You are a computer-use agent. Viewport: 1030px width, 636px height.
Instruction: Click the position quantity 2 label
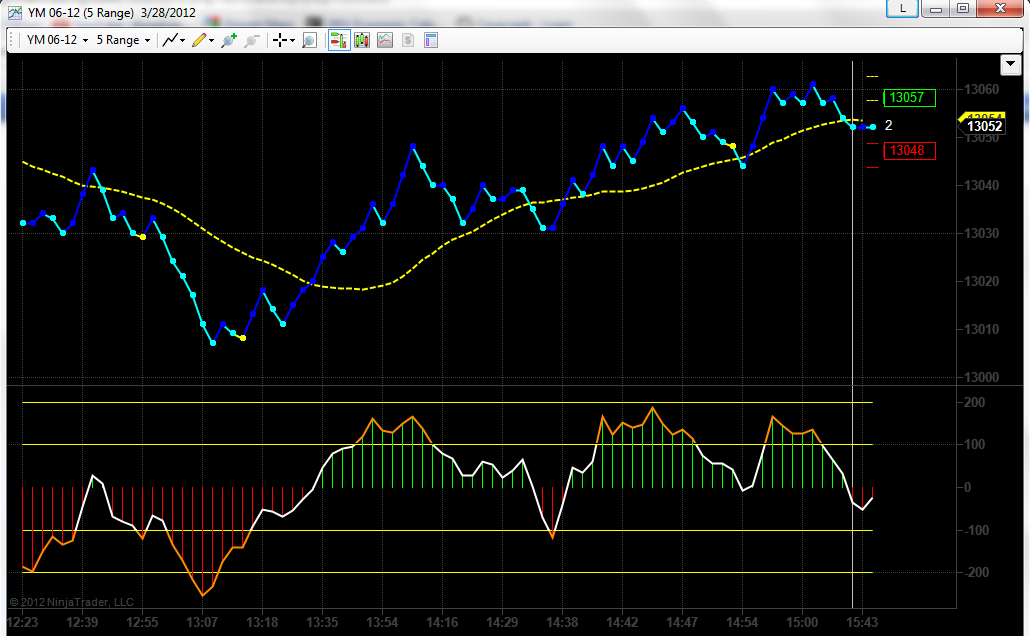pos(888,125)
